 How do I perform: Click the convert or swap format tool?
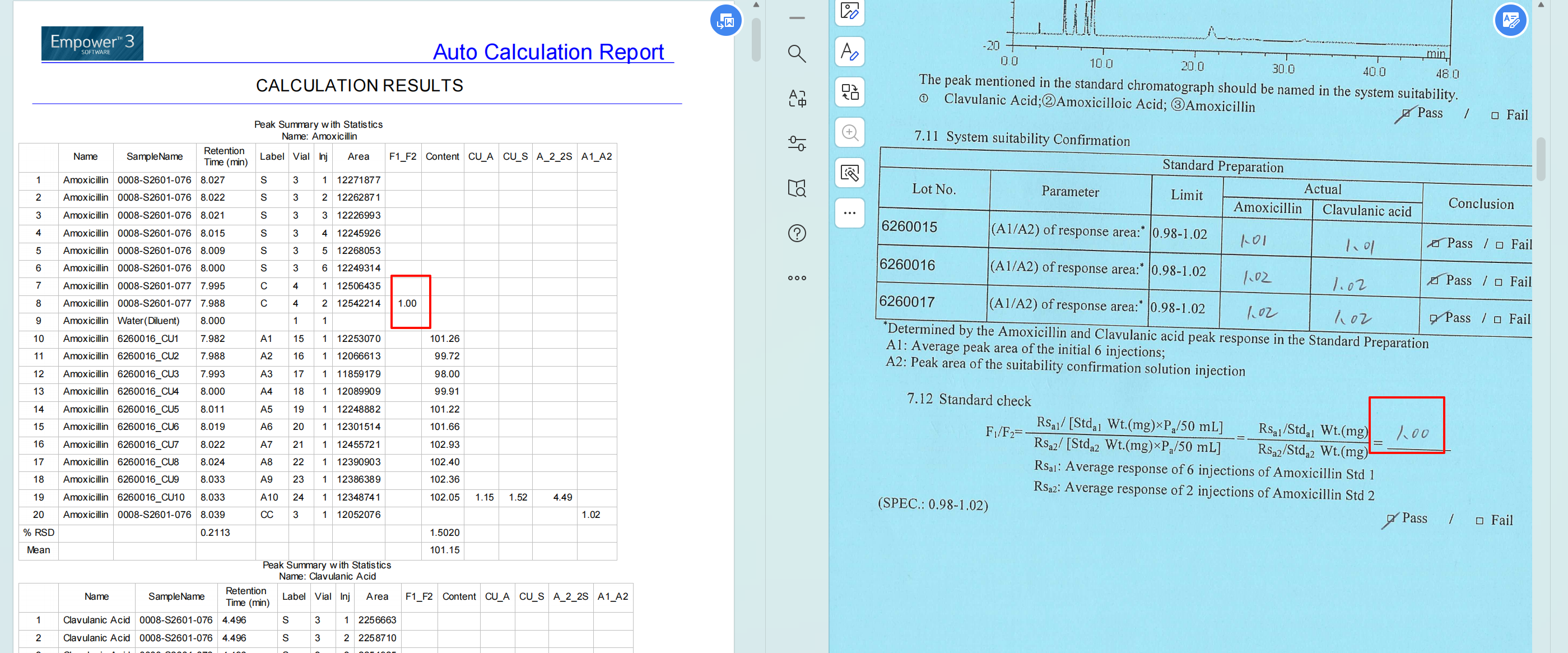[x=850, y=92]
